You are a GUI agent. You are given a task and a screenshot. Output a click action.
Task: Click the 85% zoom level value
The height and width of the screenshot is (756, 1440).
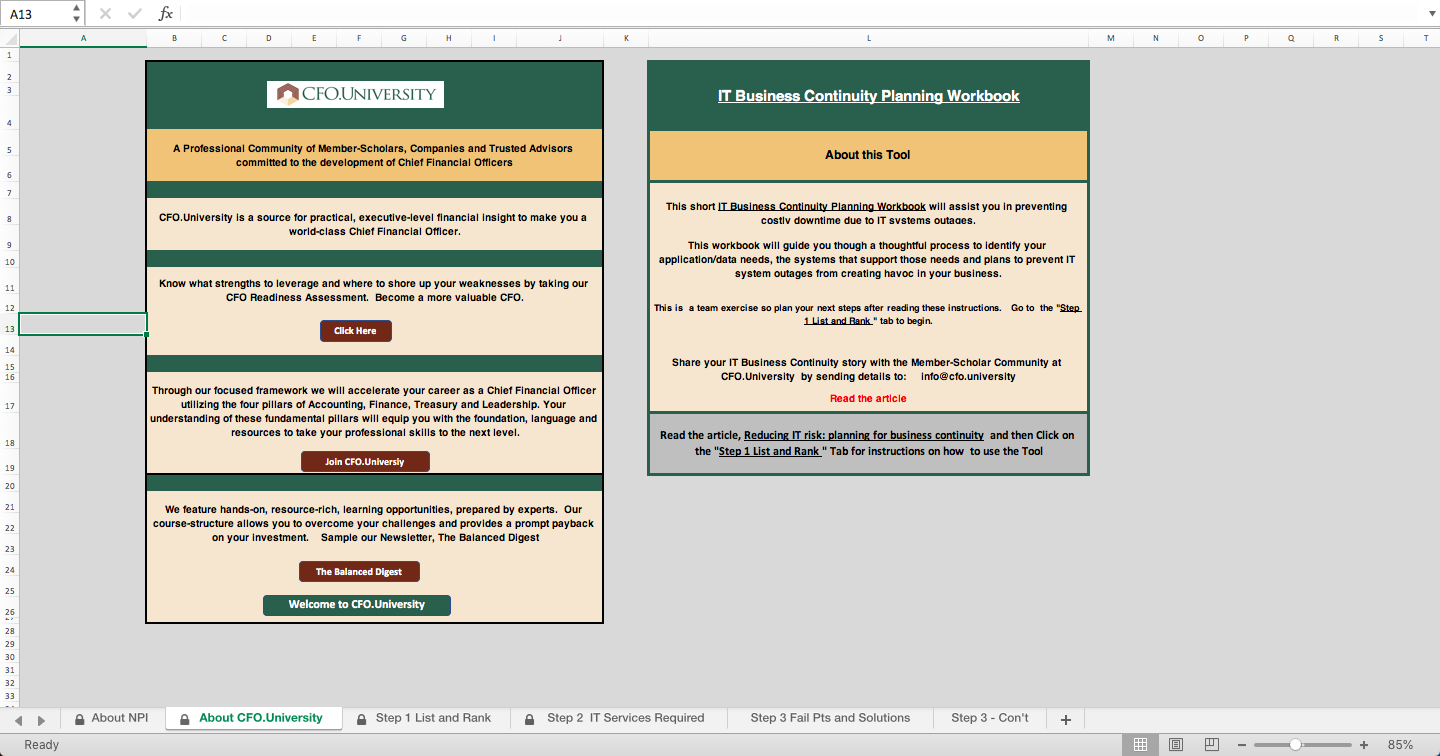pyautogui.click(x=1400, y=745)
